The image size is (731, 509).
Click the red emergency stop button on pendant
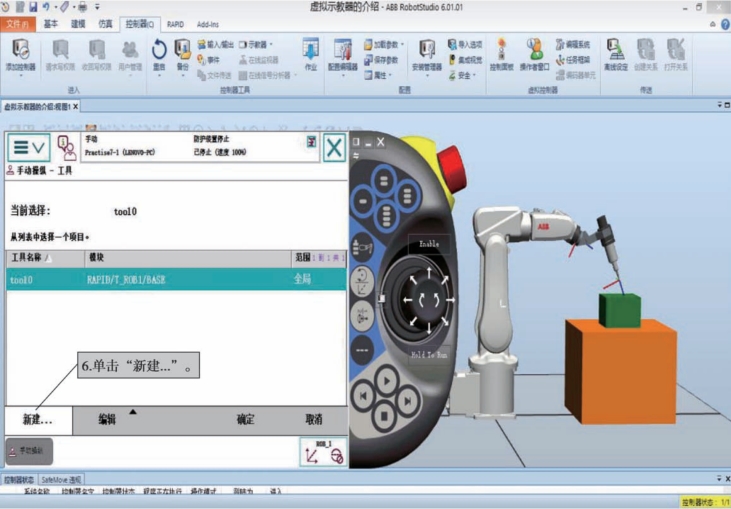[x=451, y=171]
